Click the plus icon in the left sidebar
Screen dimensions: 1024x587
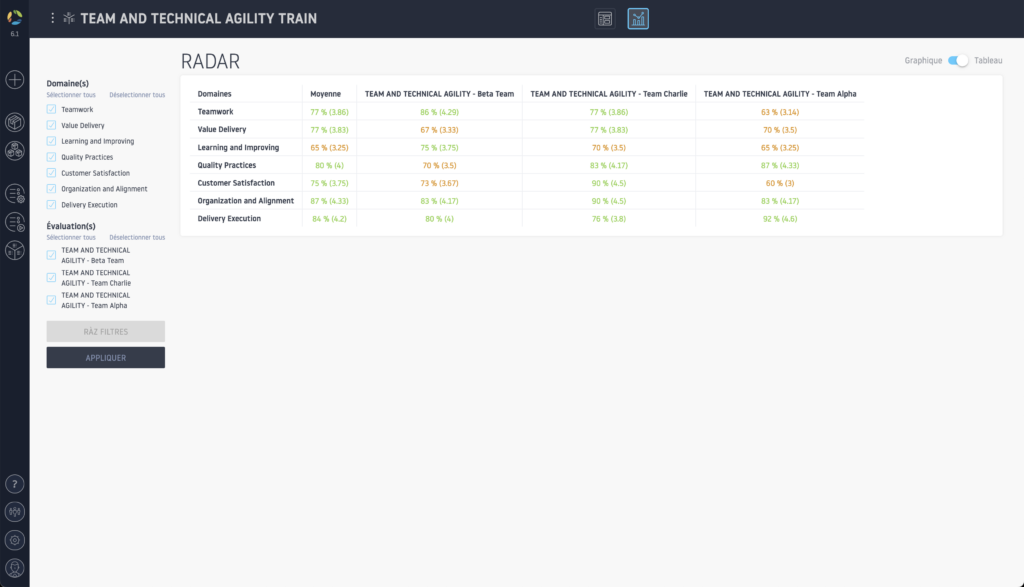15,79
